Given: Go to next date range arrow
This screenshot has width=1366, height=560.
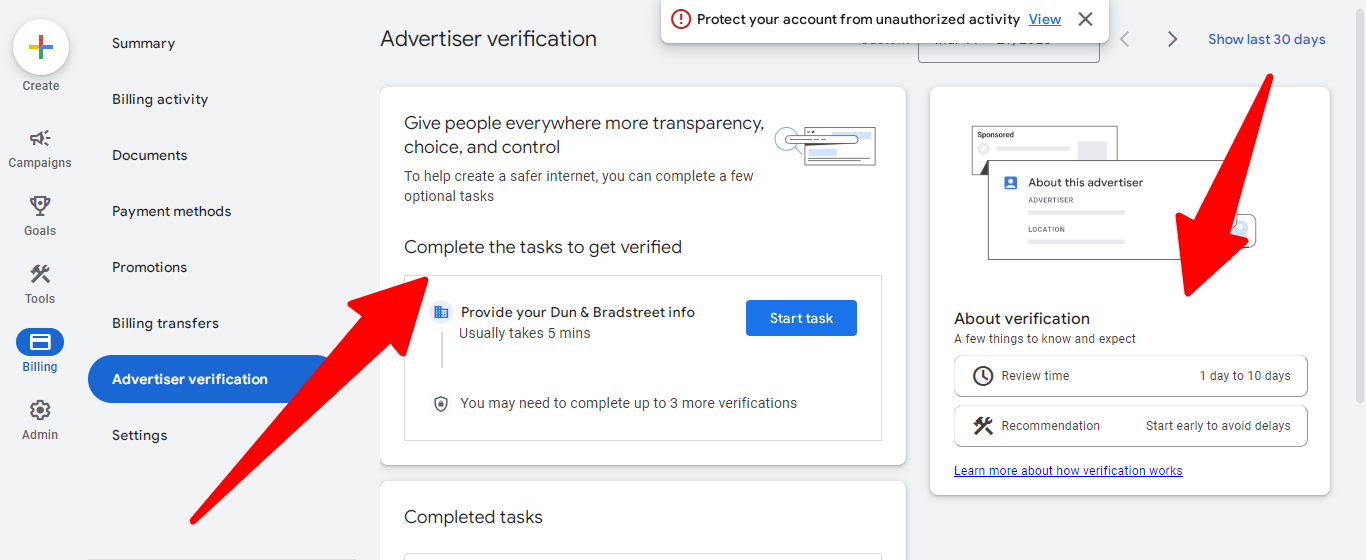Looking at the screenshot, I should pyautogui.click(x=1172, y=40).
